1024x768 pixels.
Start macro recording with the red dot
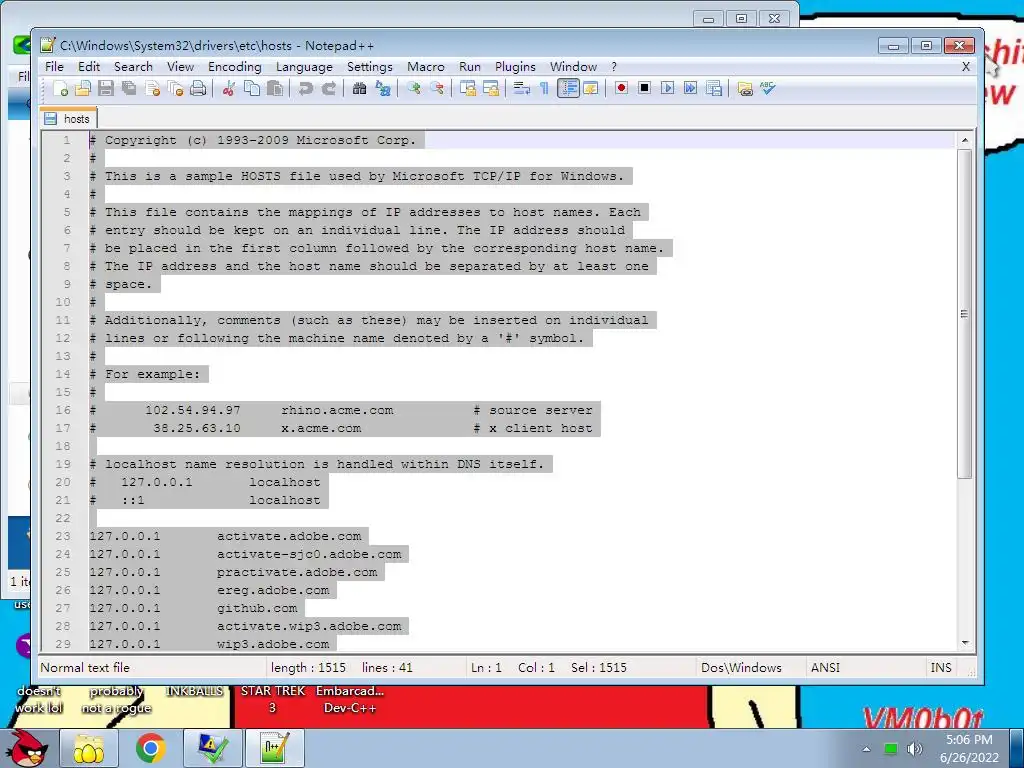point(621,88)
